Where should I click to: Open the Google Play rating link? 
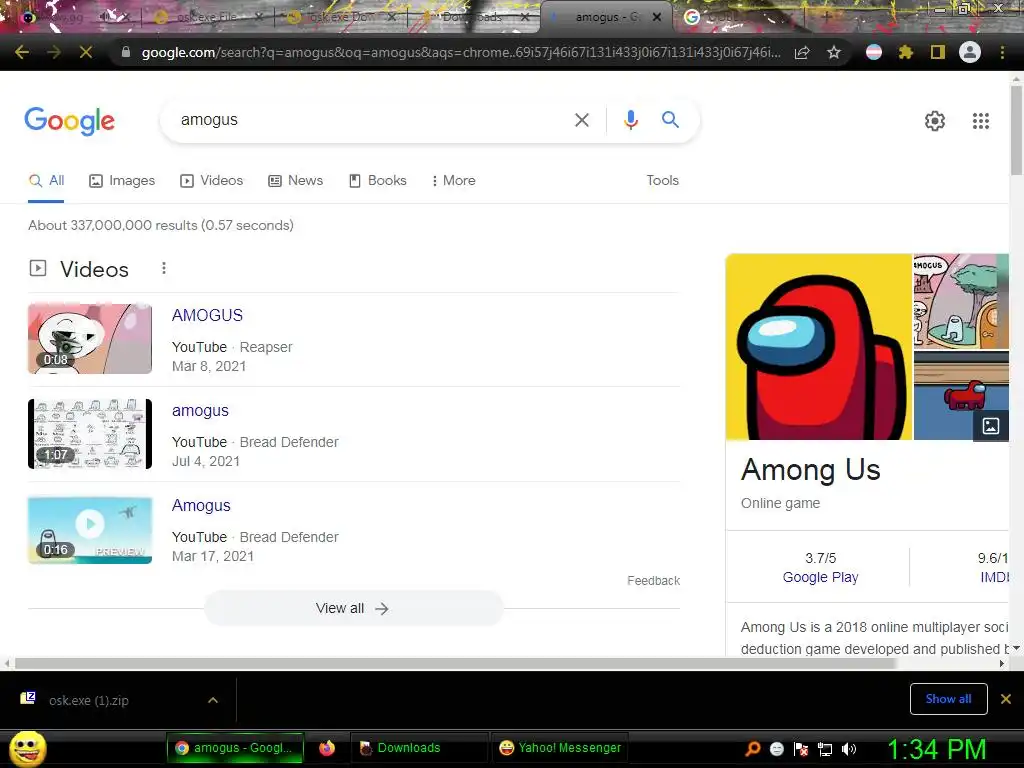[x=820, y=577]
